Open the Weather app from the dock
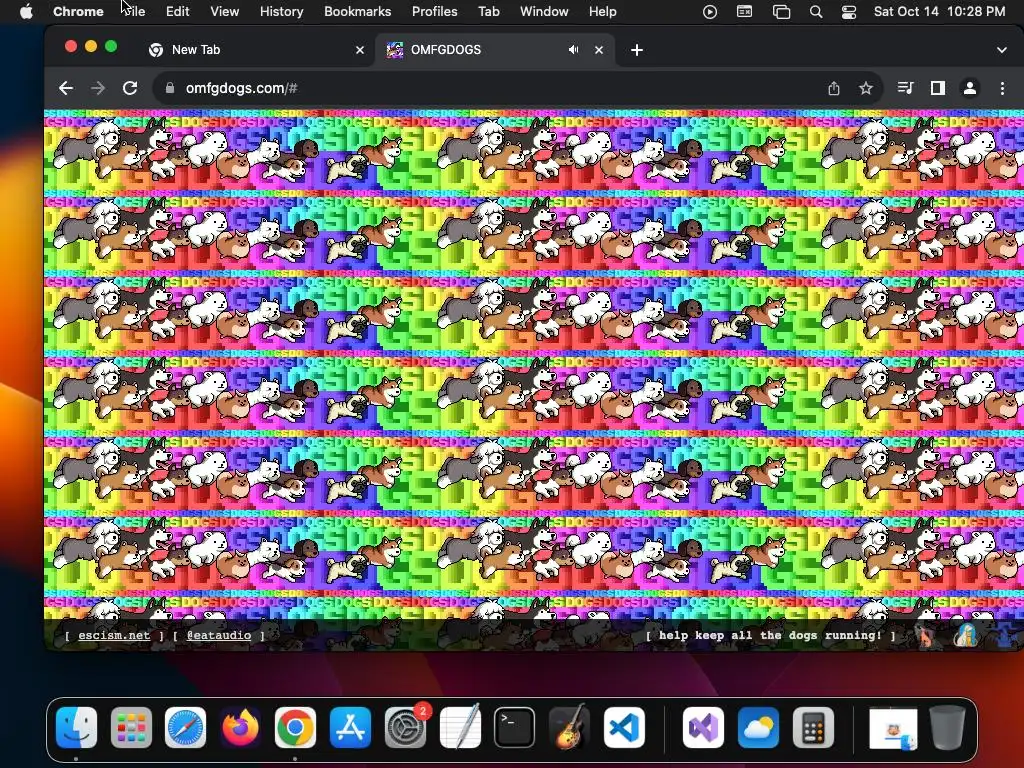Screen dimensions: 1024x768 point(758,727)
